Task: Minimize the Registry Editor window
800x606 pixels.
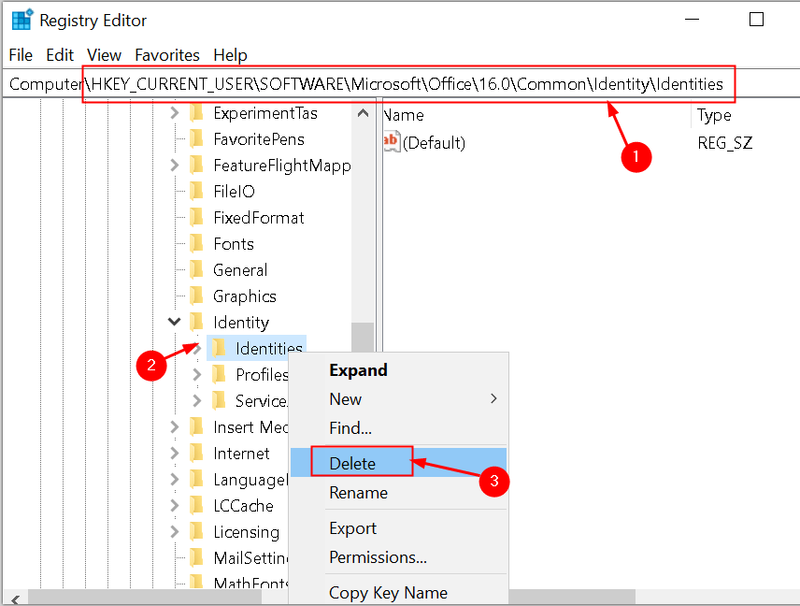Action: pyautogui.click(x=692, y=20)
